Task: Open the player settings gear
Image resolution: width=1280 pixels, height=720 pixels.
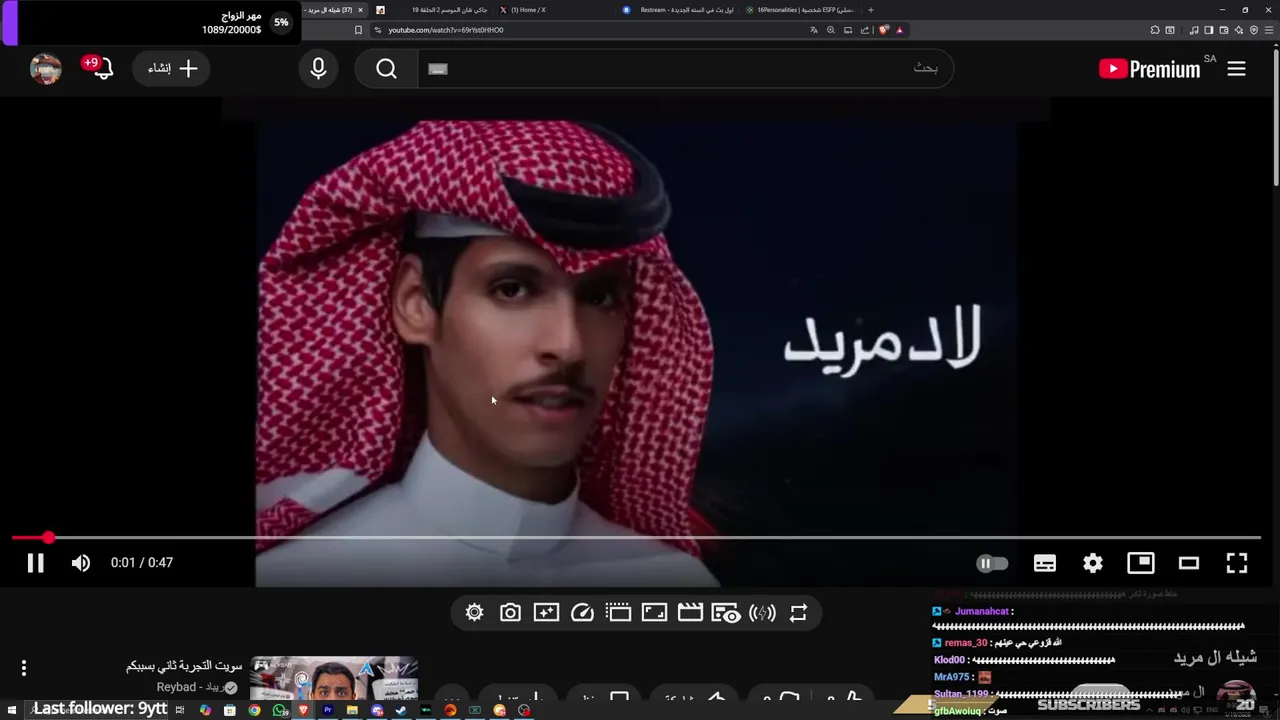Action: tap(1093, 563)
